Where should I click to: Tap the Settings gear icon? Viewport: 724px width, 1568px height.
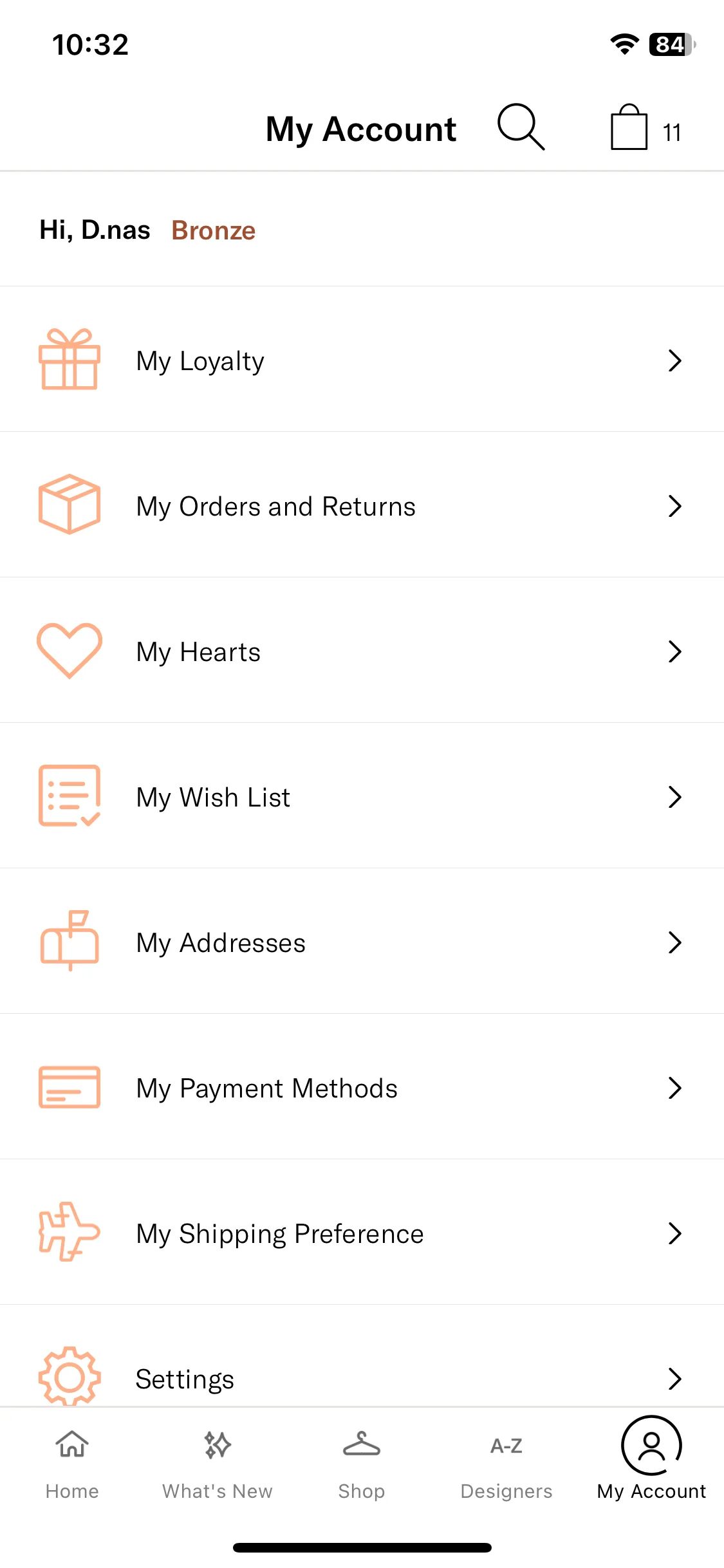[x=70, y=1376]
